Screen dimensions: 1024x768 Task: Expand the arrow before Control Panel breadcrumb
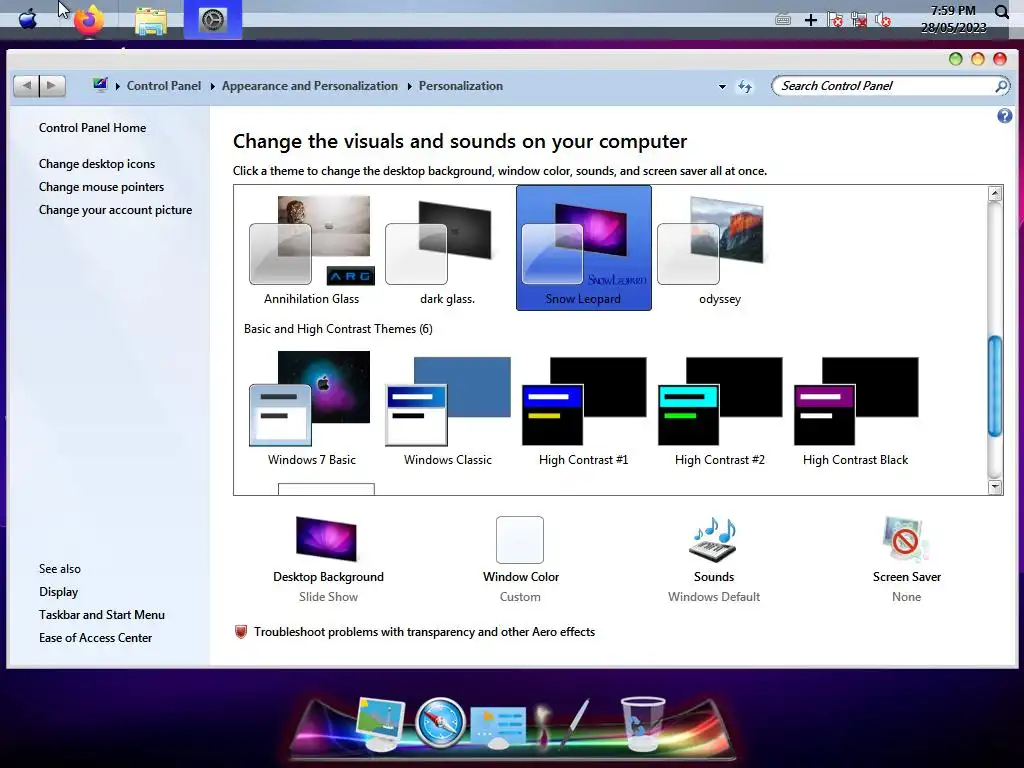click(118, 86)
